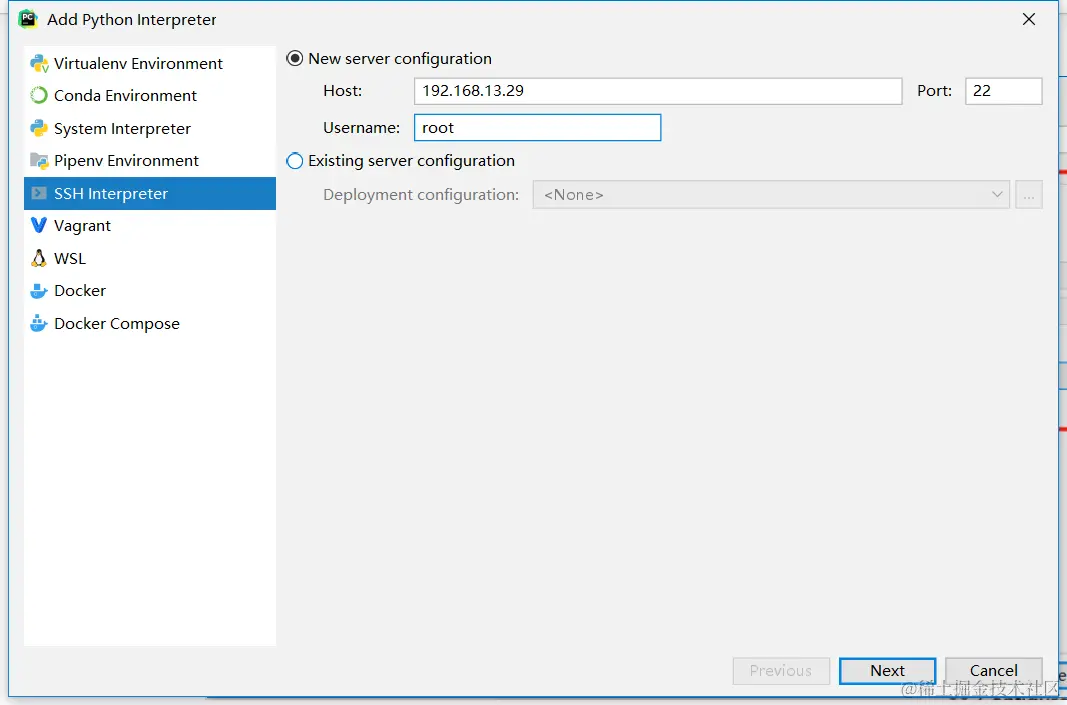The image size is (1067, 705).
Task: Click the Docker Compose icon
Action: click(39, 323)
